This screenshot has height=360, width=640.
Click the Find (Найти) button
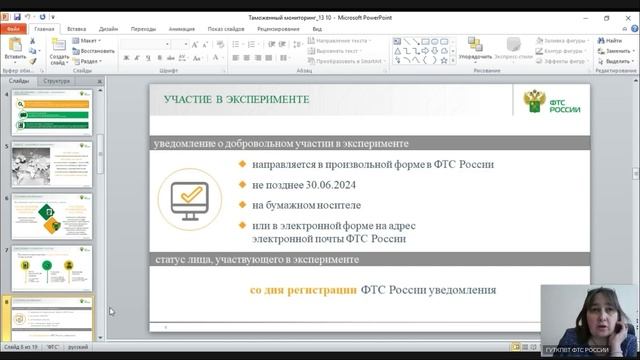click(x=610, y=41)
